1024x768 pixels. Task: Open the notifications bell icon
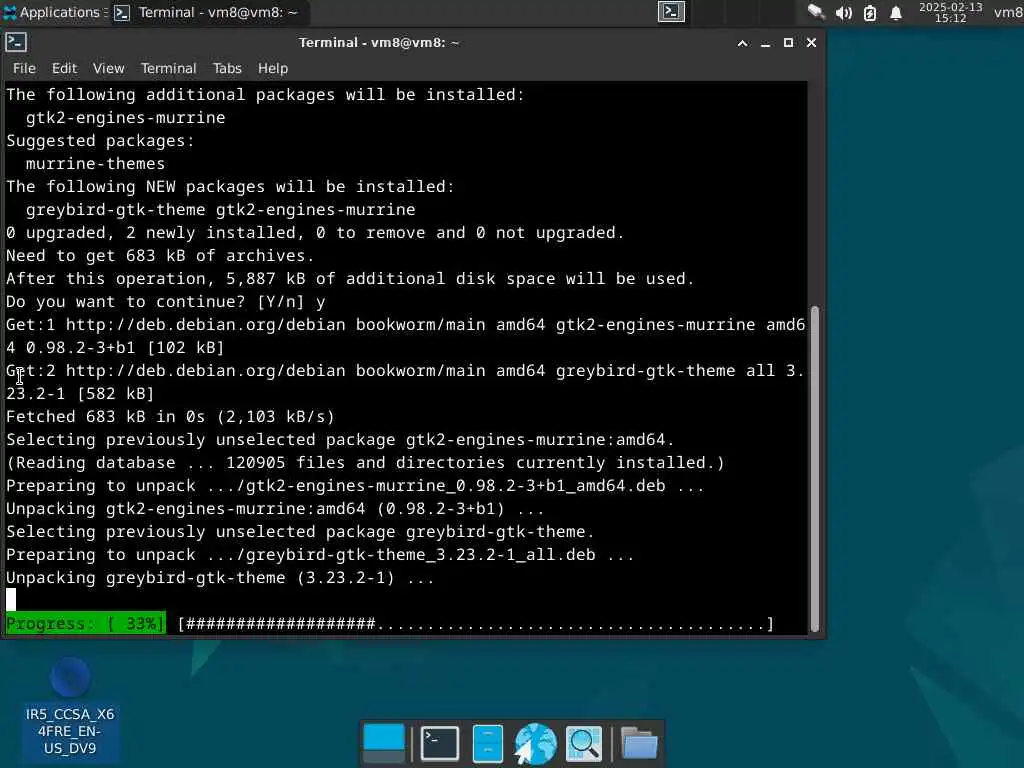(896, 12)
